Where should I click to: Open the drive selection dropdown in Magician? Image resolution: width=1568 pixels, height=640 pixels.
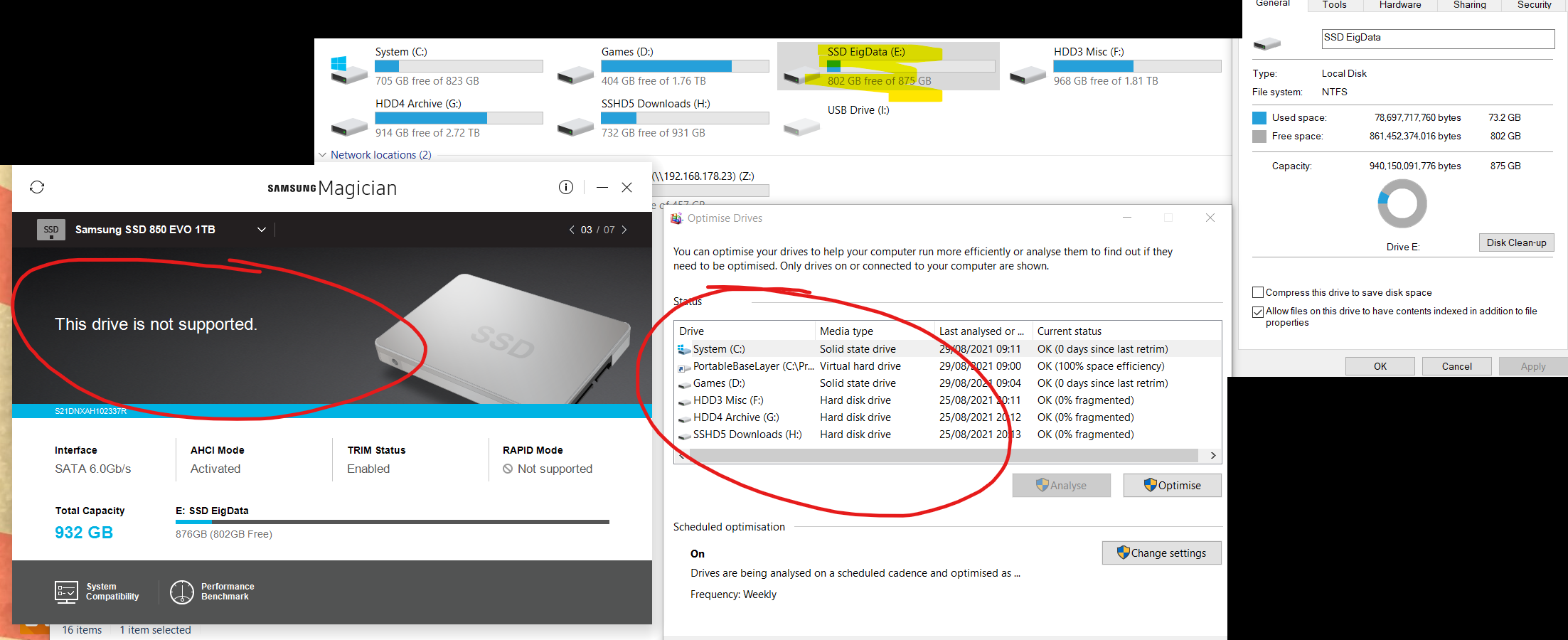[x=262, y=230]
